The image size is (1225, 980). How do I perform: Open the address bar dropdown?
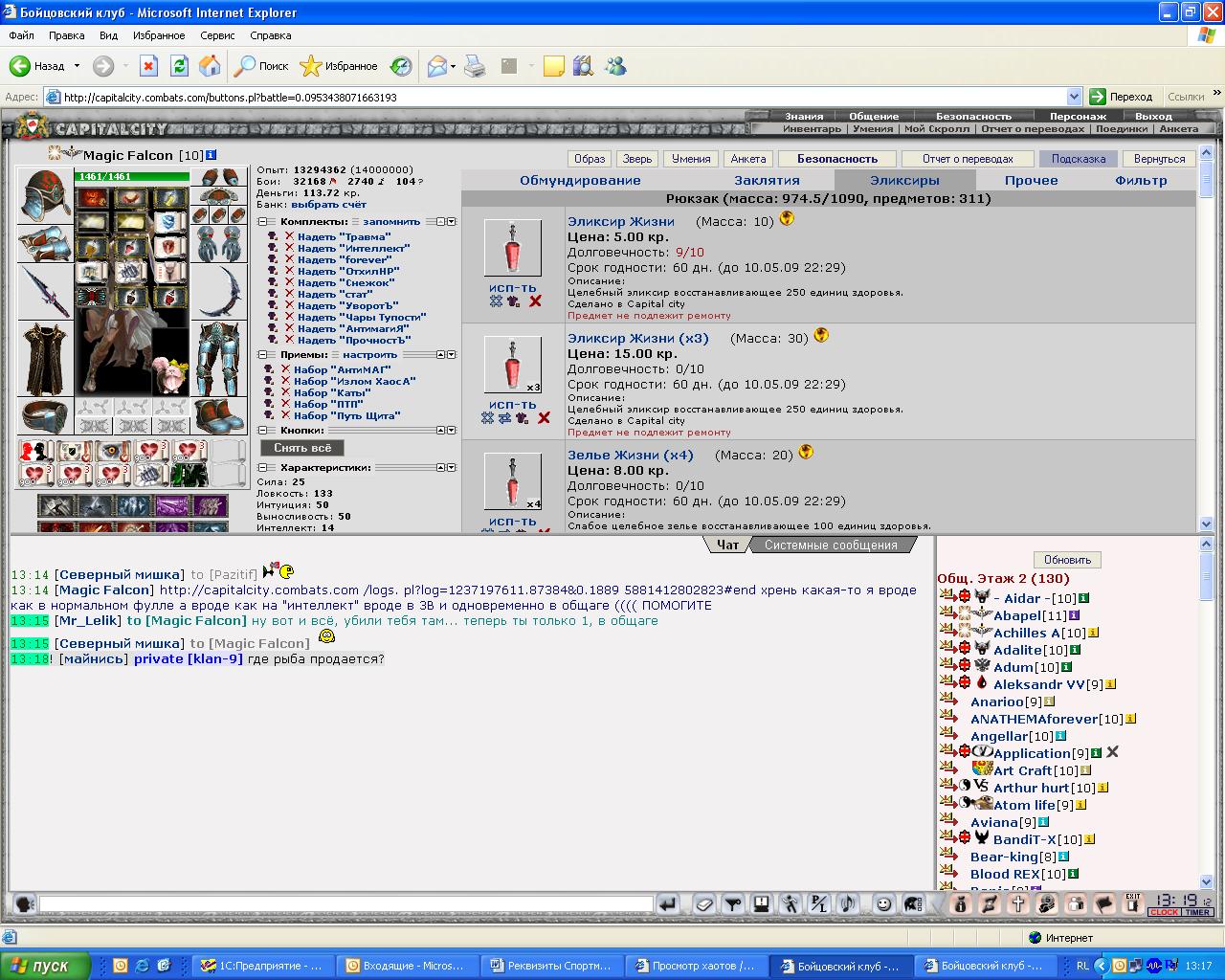tap(1075, 97)
